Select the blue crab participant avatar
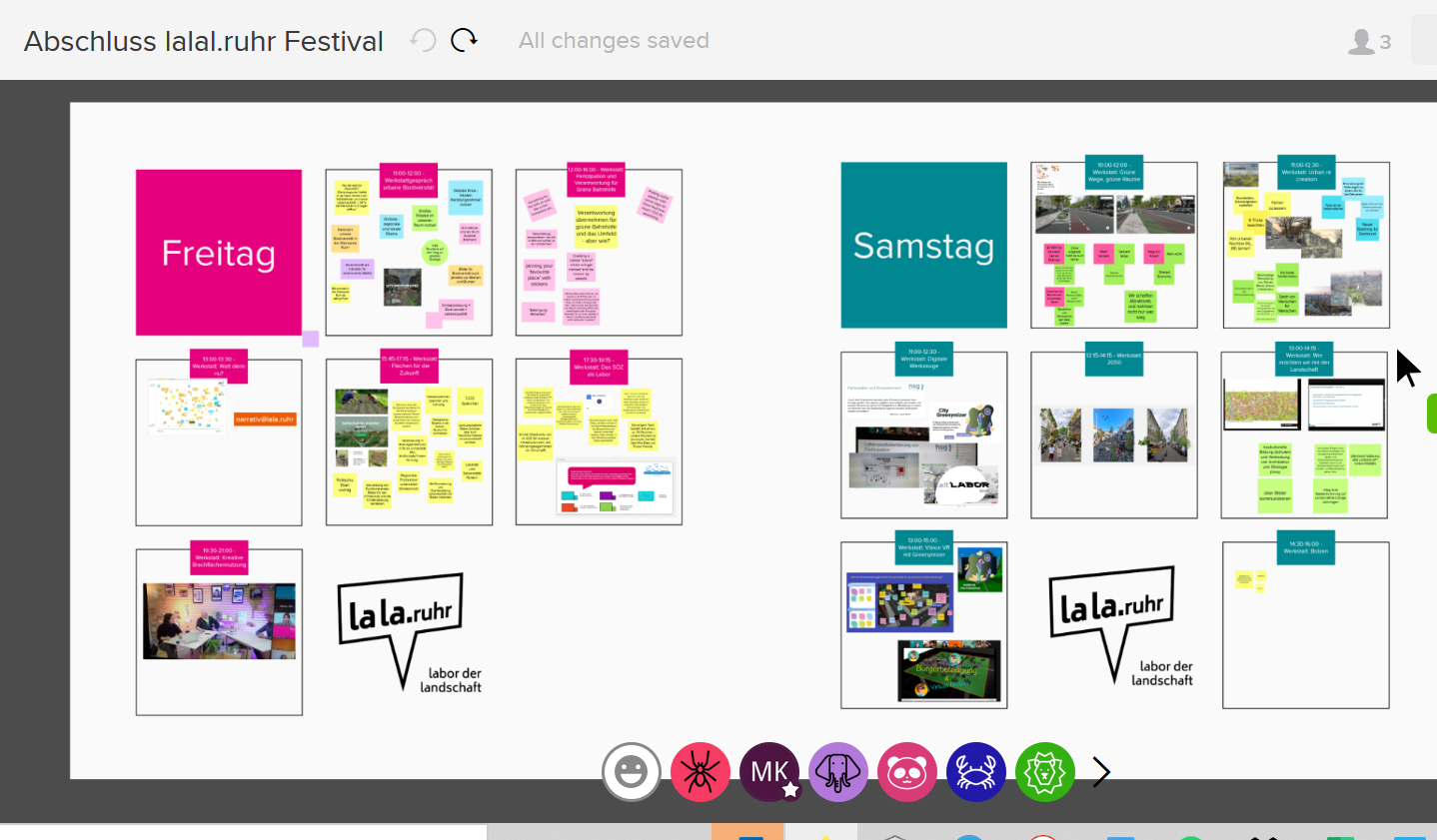This screenshot has width=1437, height=840. (x=975, y=772)
